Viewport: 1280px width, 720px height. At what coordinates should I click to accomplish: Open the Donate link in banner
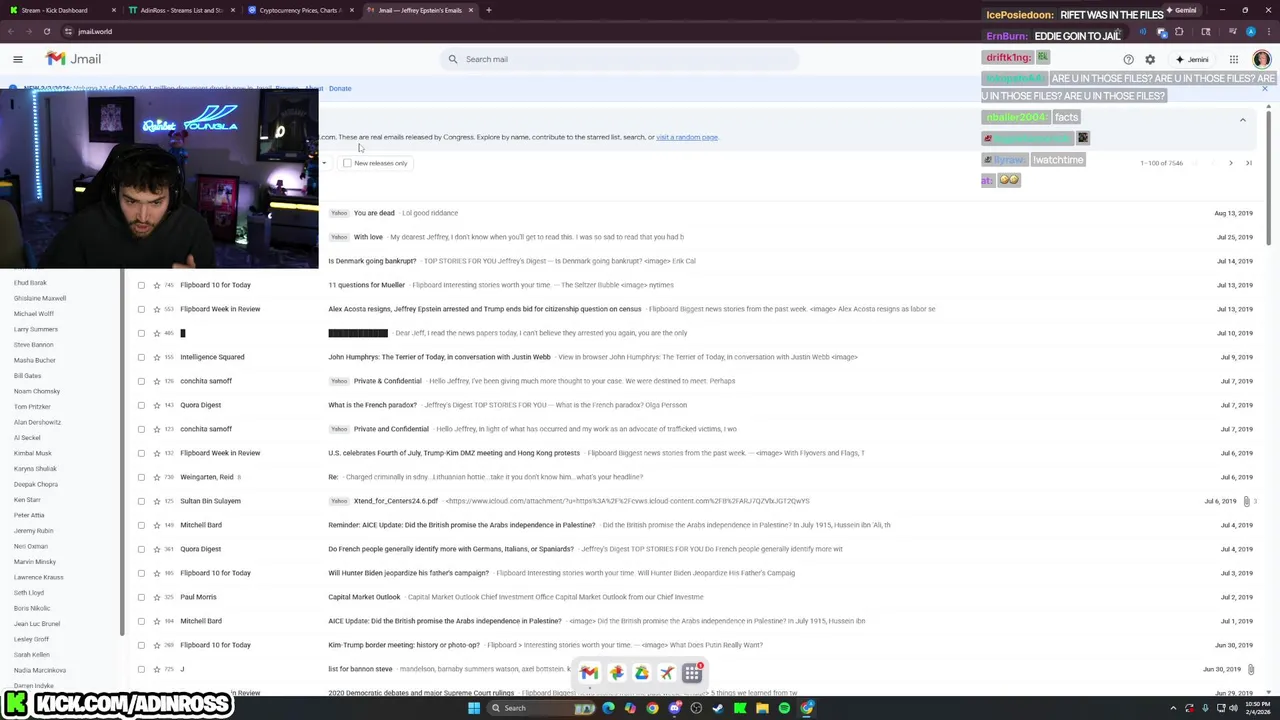(340, 88)
